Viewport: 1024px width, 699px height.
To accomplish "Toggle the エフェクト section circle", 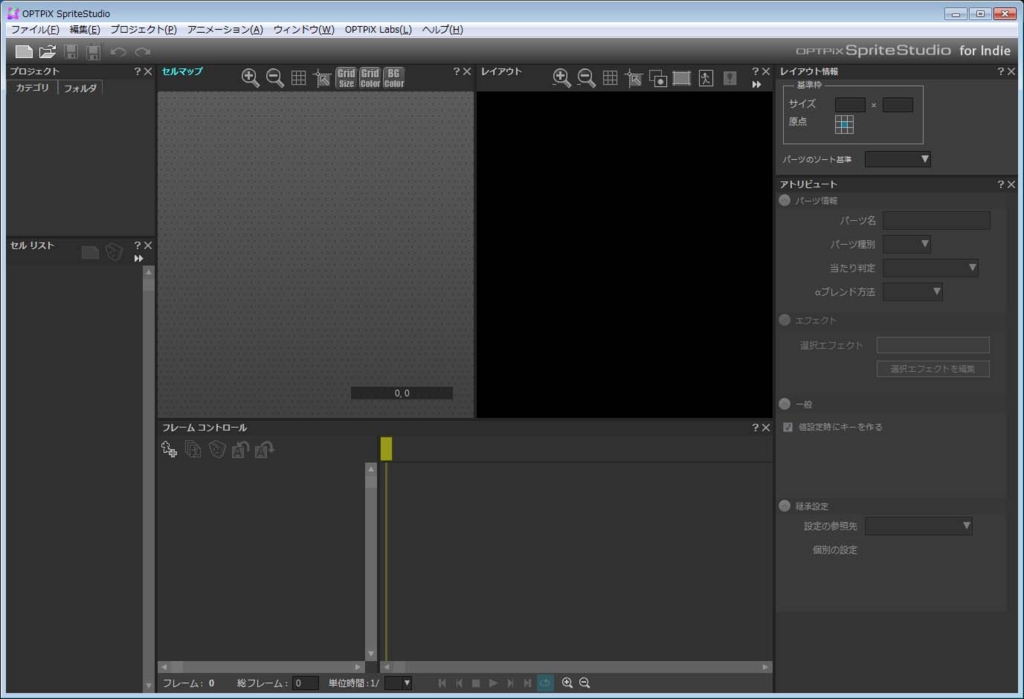I will (784, 320).
